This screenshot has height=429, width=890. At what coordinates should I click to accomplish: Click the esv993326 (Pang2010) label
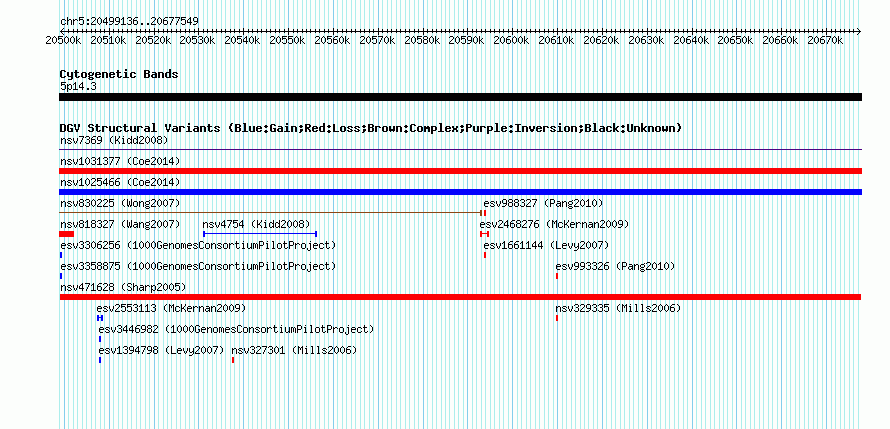coord(615,266)
